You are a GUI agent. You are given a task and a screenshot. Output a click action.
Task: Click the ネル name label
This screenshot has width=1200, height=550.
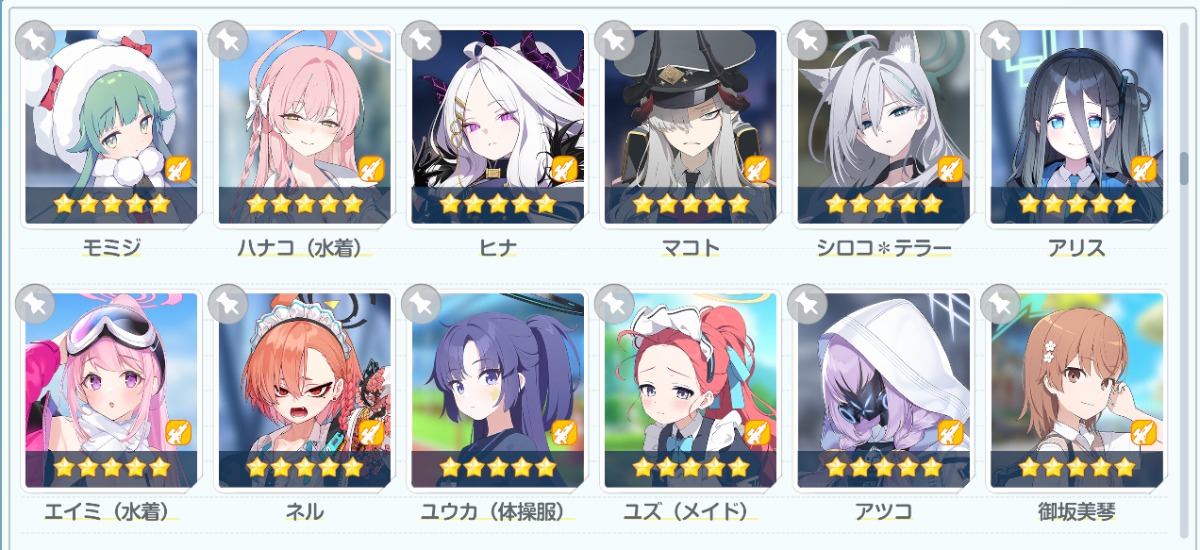tap(305, 511)
